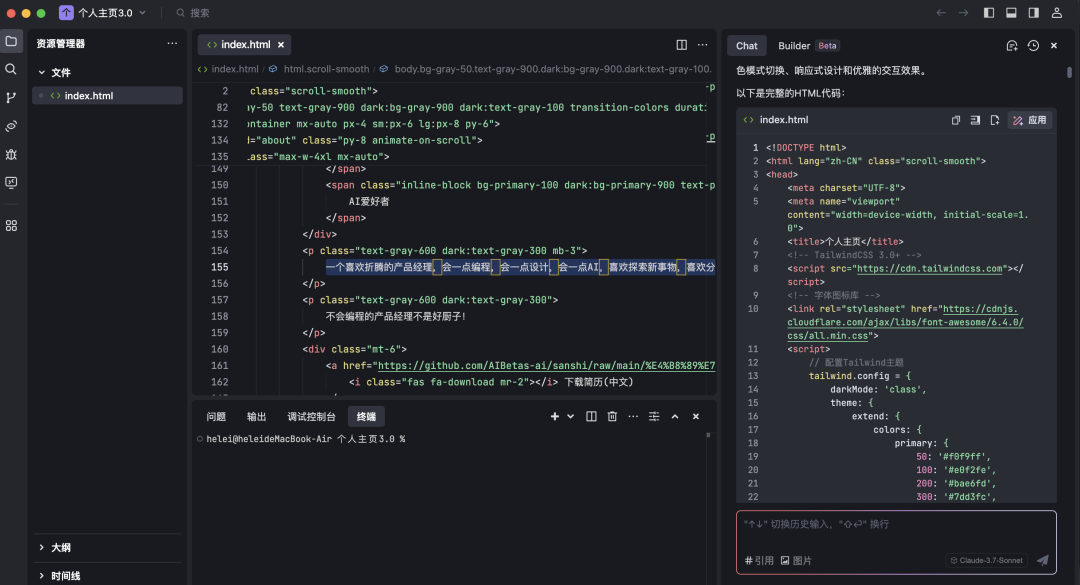
Task: Click the text 不会编程的产品经理不是好厨子!
Action: pyautogui.click(x=396, y=316)
